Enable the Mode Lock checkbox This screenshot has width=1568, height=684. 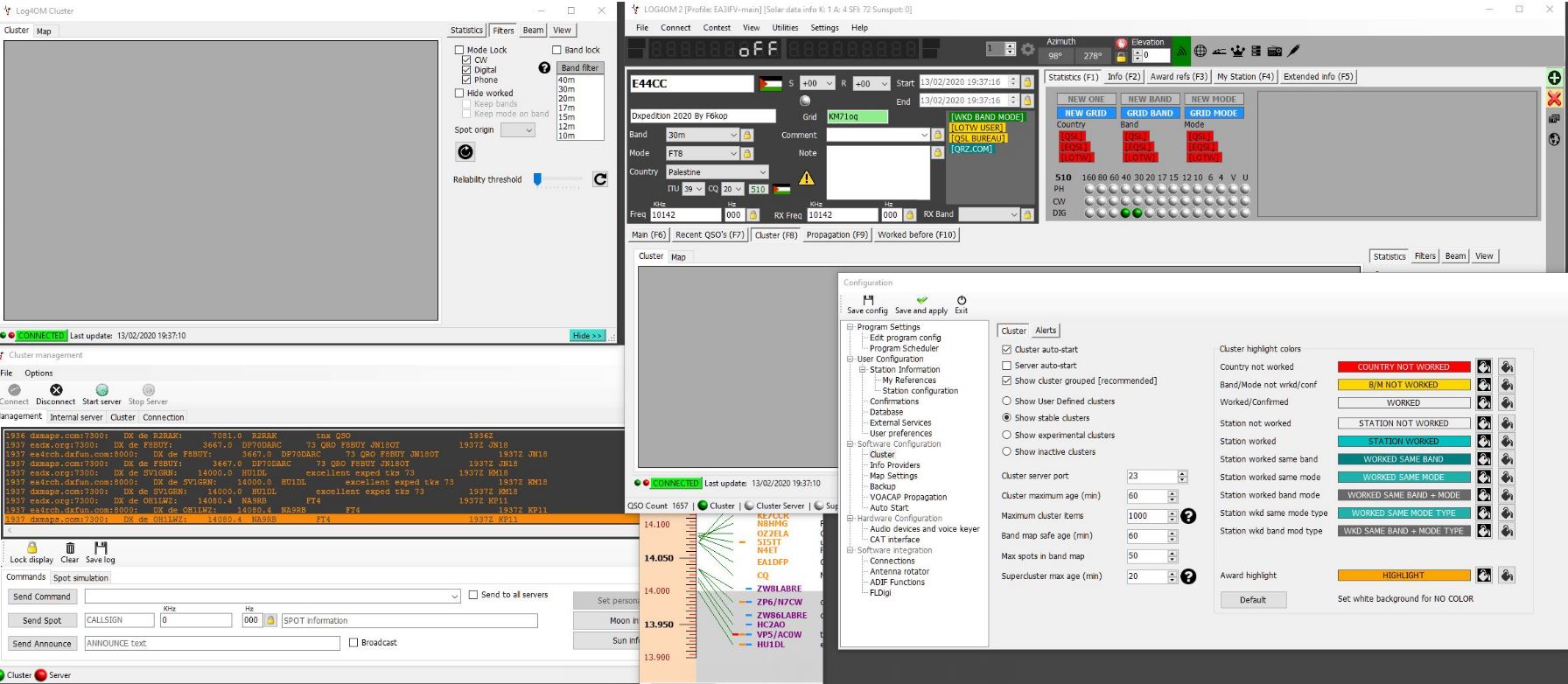(459, 50)
